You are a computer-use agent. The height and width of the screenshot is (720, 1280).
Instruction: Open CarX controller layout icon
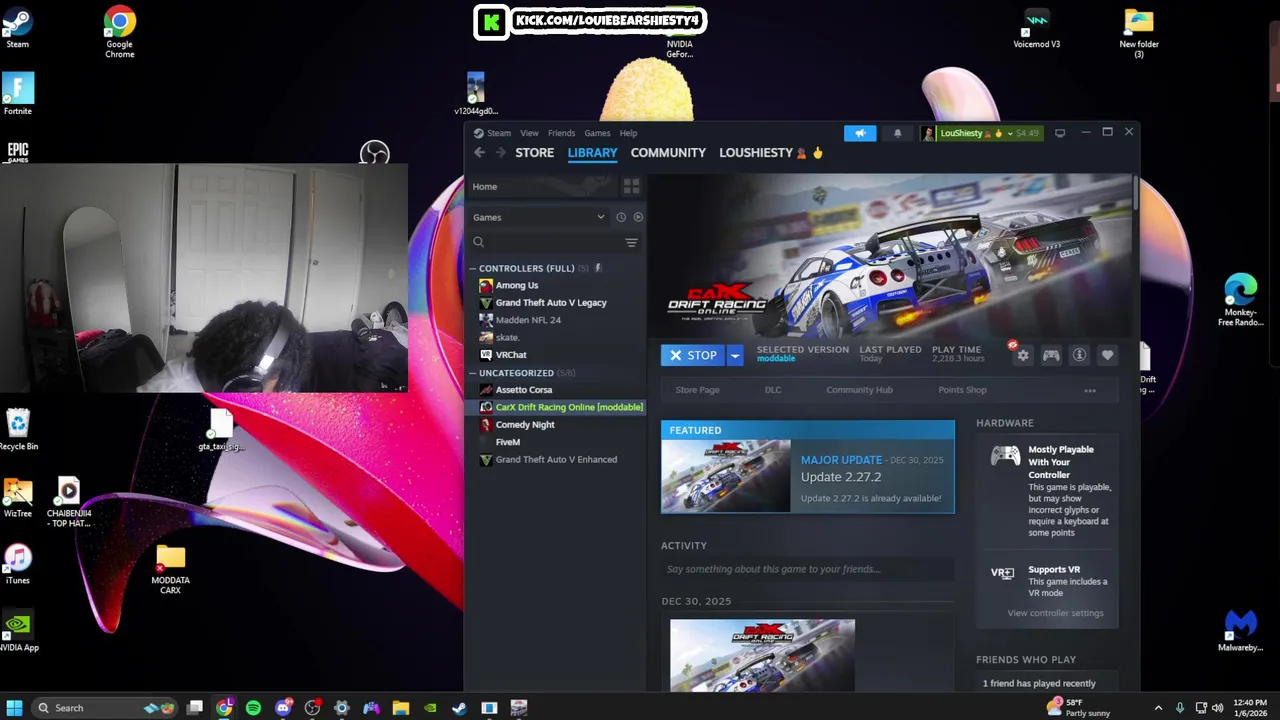[1051, 356]
